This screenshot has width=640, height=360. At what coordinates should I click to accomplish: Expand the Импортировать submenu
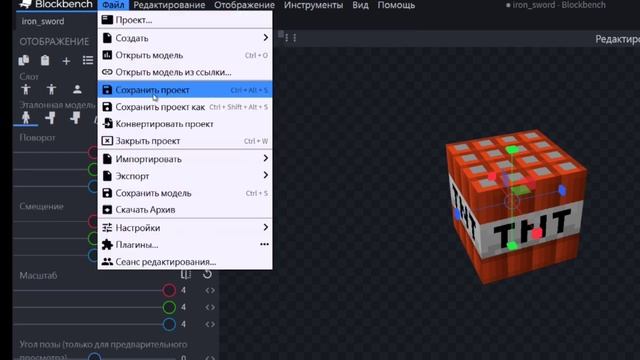(185, 159)
